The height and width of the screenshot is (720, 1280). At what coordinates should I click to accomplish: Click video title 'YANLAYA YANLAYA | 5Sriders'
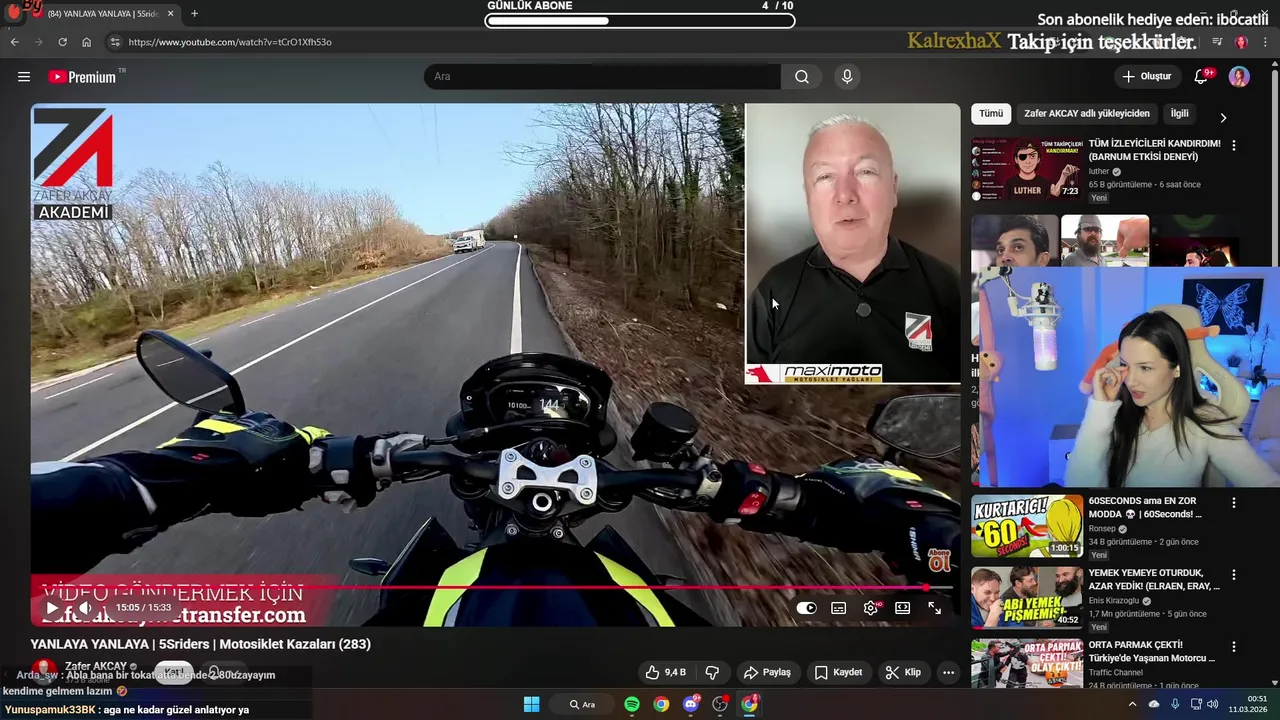[201, 644]
